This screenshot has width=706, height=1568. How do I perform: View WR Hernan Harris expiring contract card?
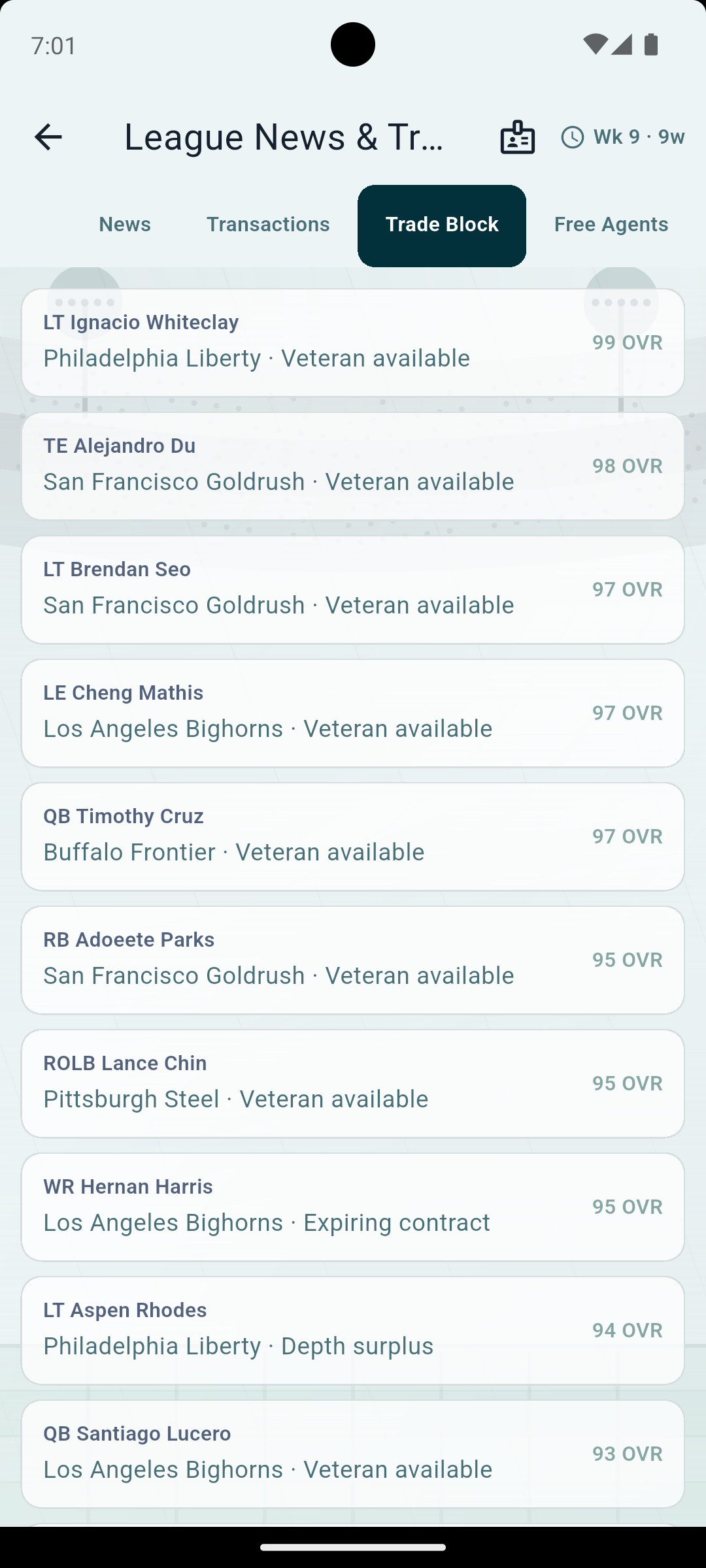click(x=353, y=1207)
